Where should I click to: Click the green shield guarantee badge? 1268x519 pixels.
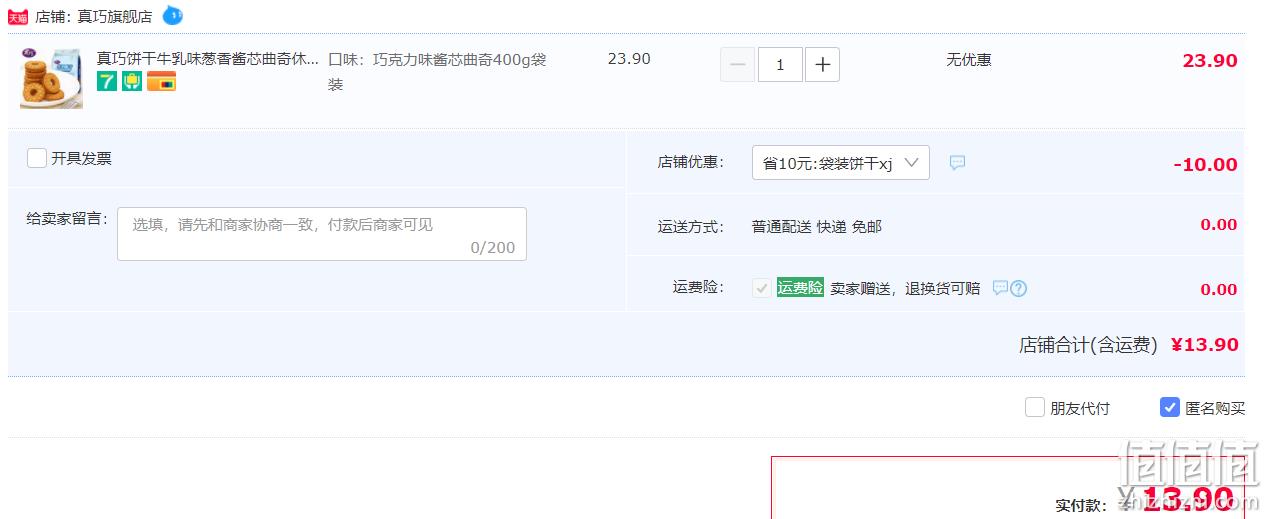click(x=132, y=82)
